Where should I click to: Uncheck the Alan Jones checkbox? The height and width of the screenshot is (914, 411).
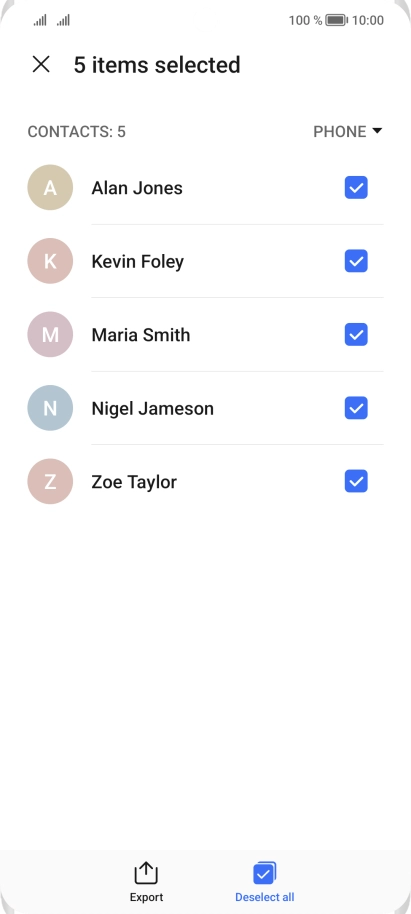point(356,188)
